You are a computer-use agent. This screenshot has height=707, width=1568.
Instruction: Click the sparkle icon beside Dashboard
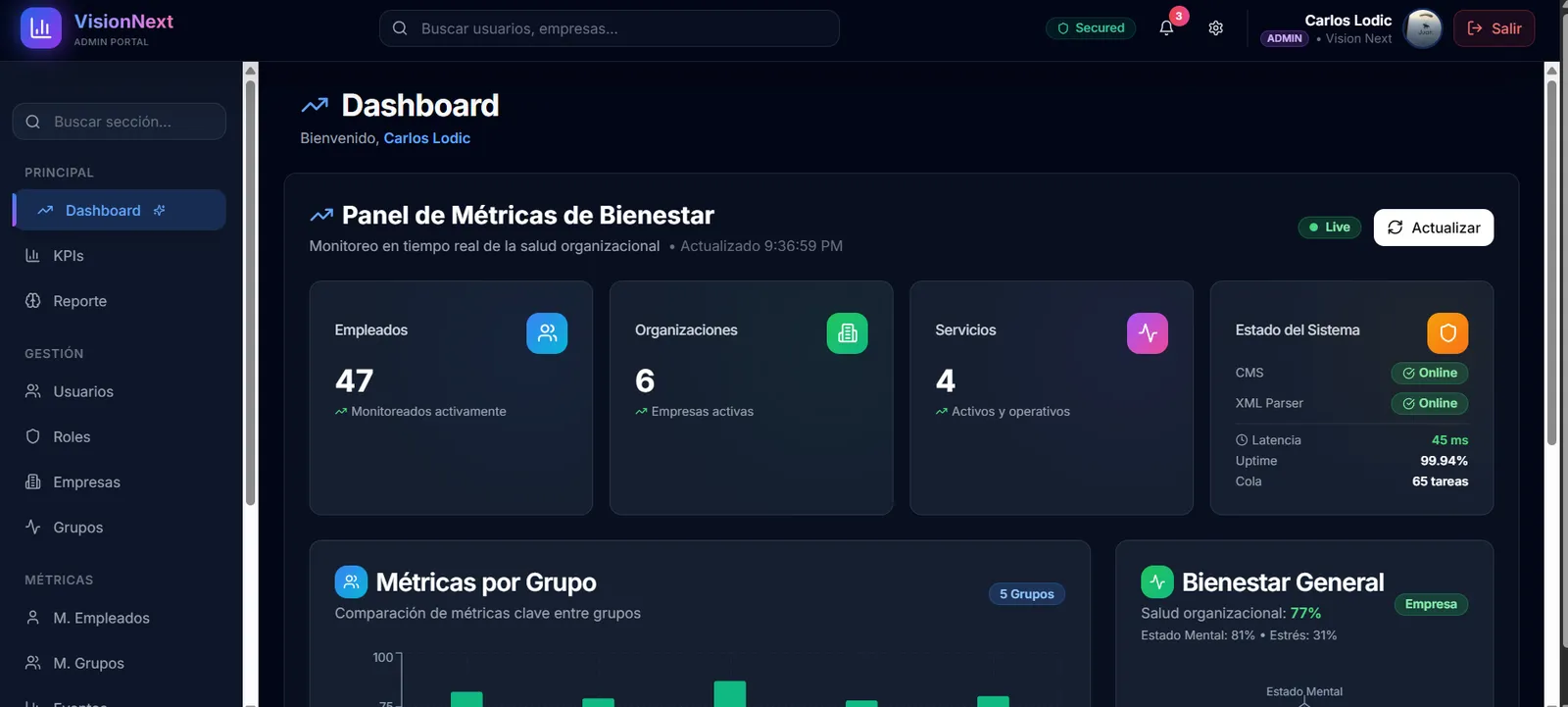159,210
